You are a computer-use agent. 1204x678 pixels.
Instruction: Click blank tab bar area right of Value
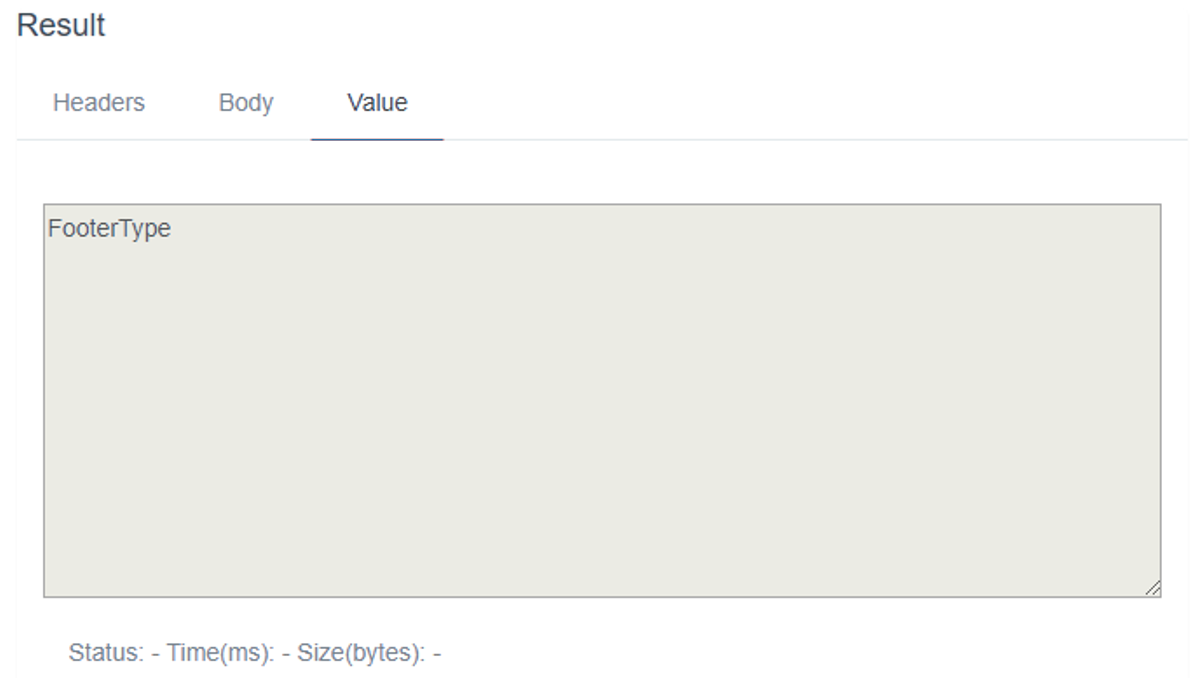tap(800, 103)
